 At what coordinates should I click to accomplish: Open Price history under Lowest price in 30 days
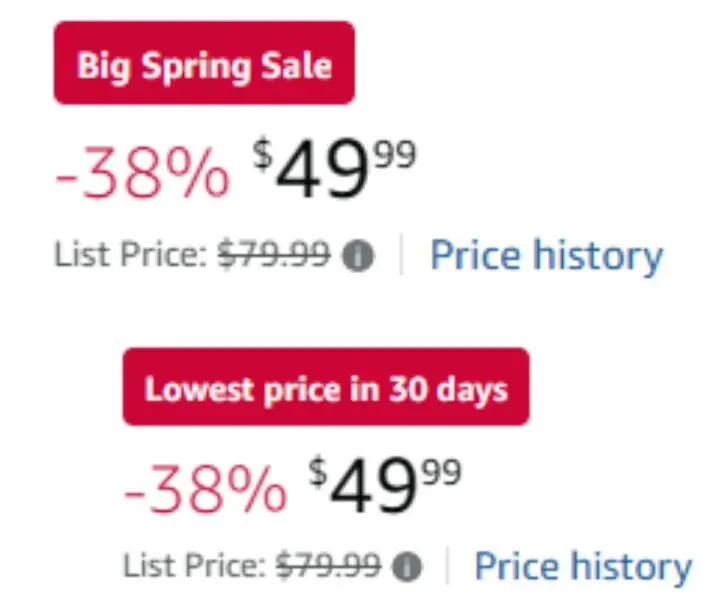pyautogui.click(x=583, y=567)
